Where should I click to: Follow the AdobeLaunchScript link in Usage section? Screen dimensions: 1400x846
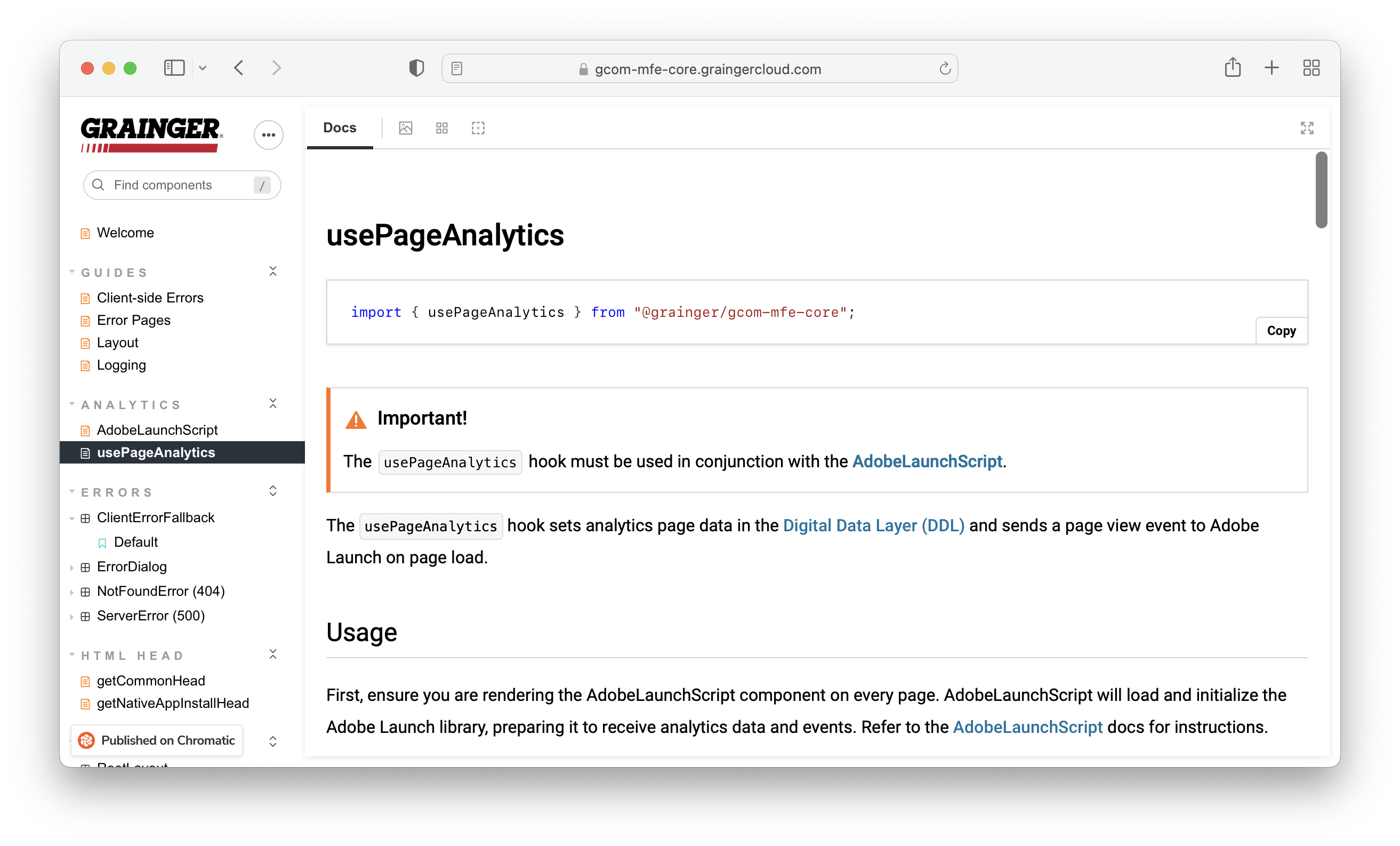[1028, 727]
